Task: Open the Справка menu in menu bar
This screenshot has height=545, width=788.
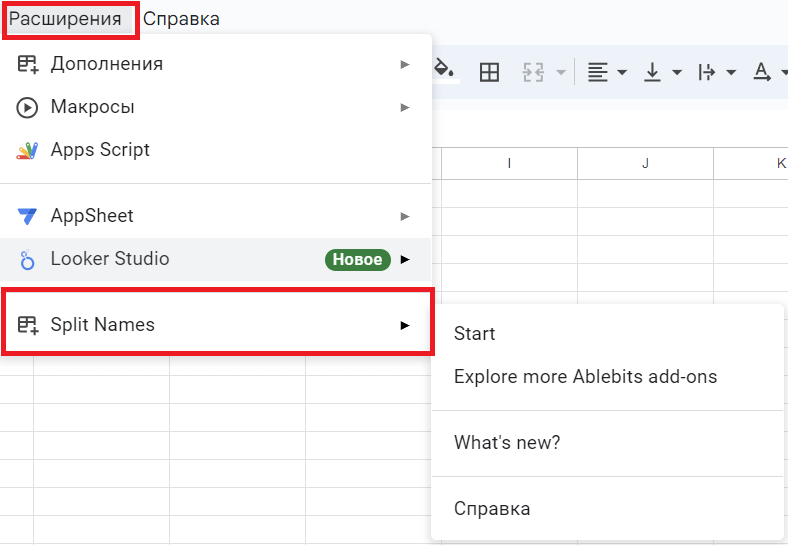Action: (x=181, y=19)
